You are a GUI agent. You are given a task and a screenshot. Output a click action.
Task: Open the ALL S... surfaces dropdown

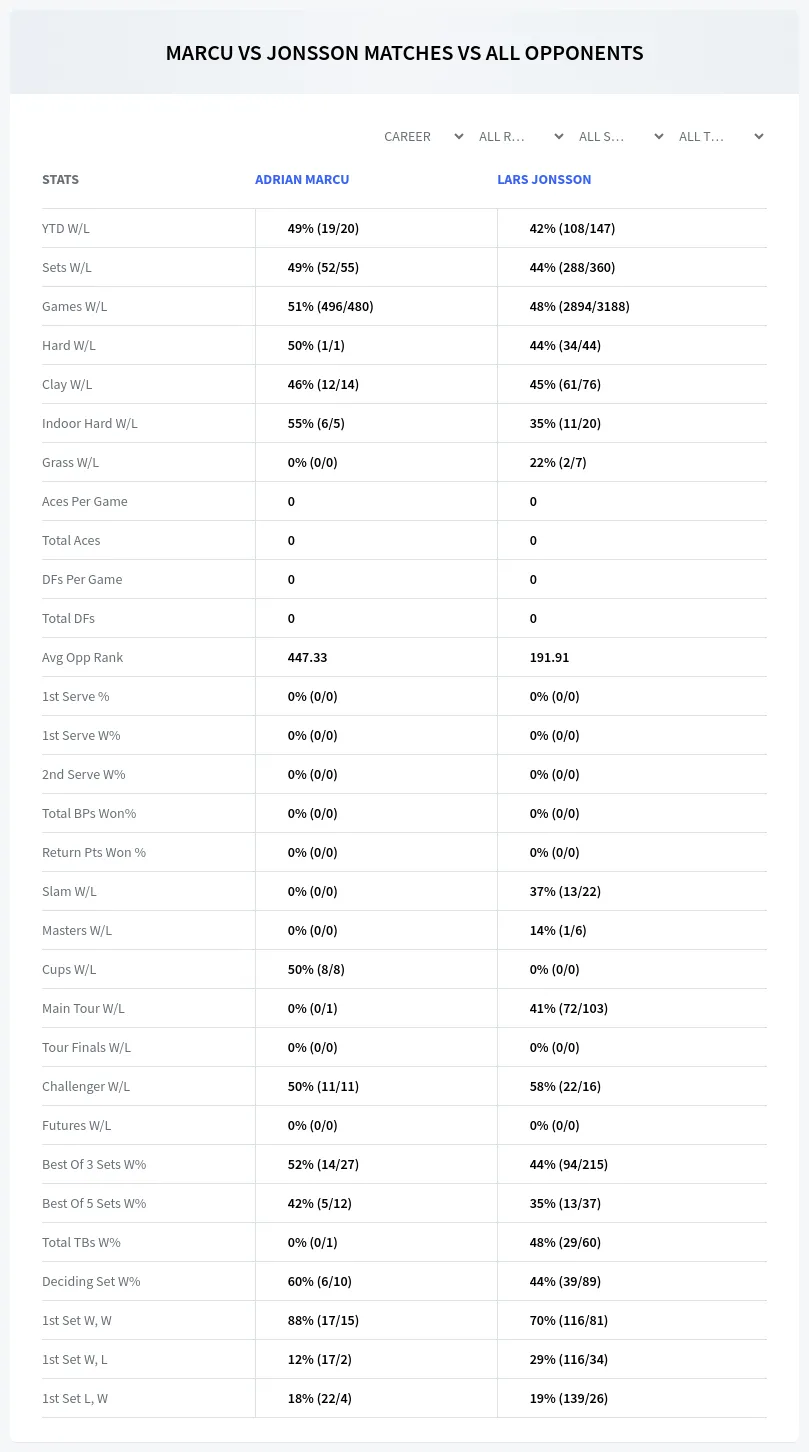coord(621,136)
